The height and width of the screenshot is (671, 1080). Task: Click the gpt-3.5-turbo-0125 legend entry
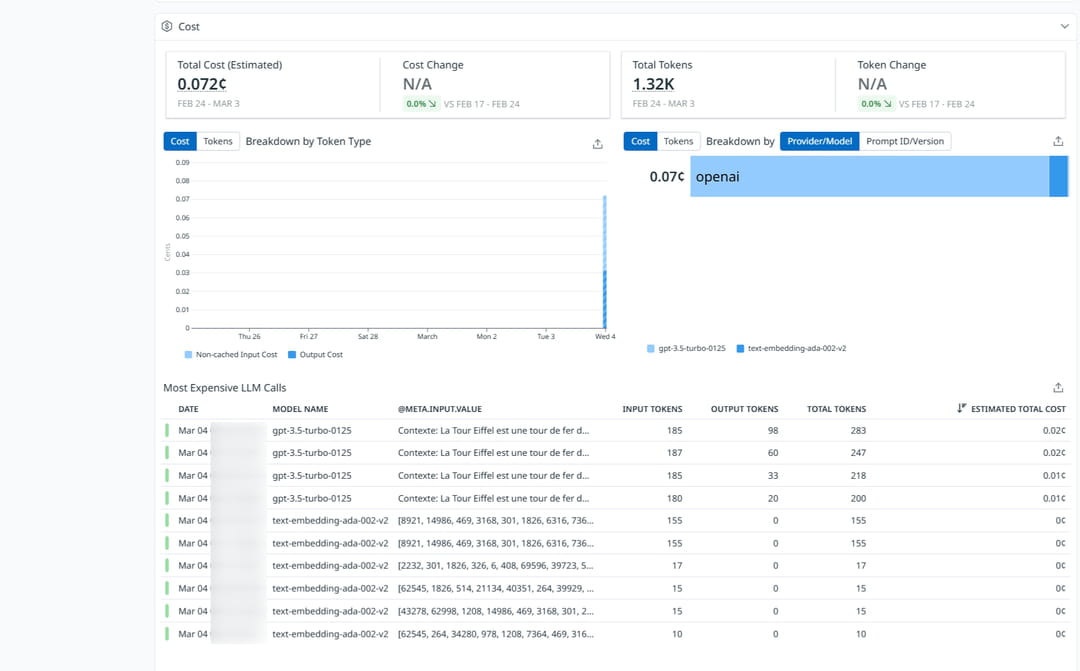pos(691,349)
